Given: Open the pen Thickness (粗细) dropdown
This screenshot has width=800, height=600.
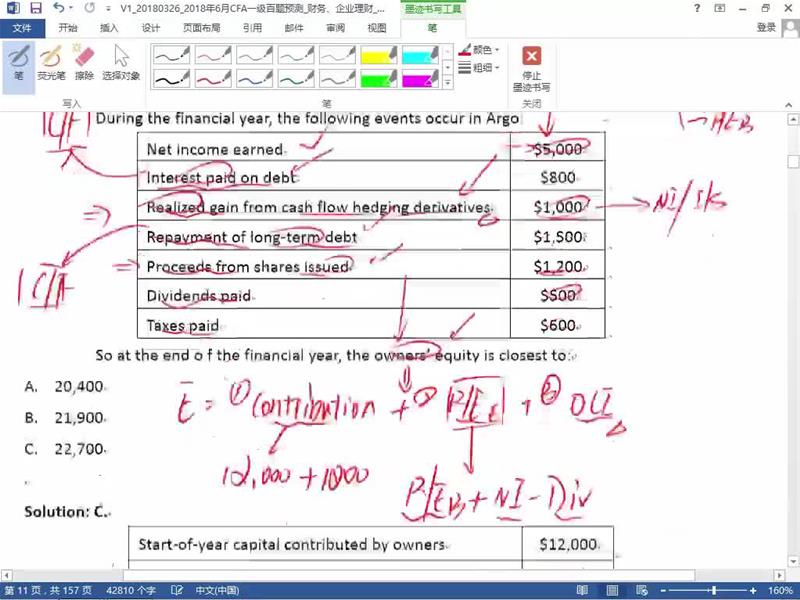Looking at the screenshot, I should (x=479, y=67).
